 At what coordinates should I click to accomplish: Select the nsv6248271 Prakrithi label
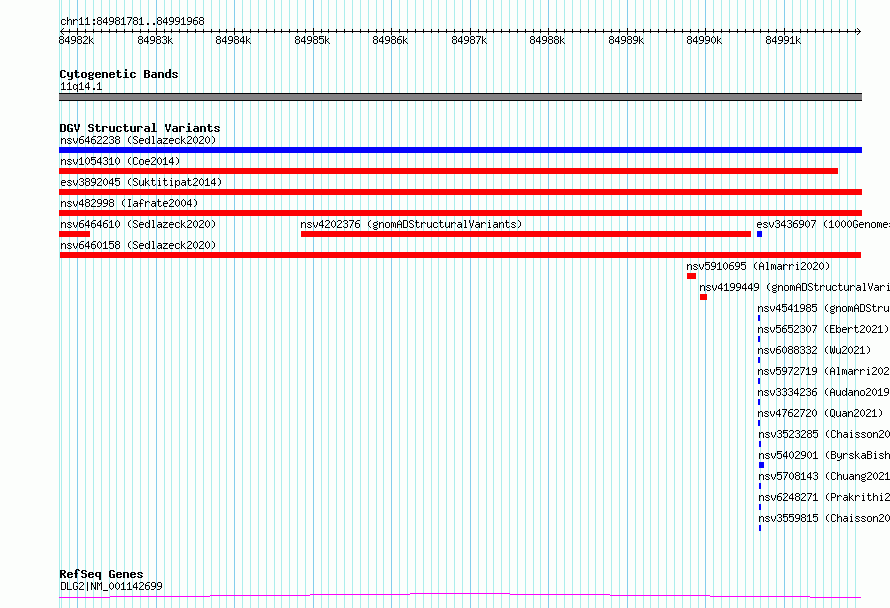pyautogui.click(x=824, y=497)
